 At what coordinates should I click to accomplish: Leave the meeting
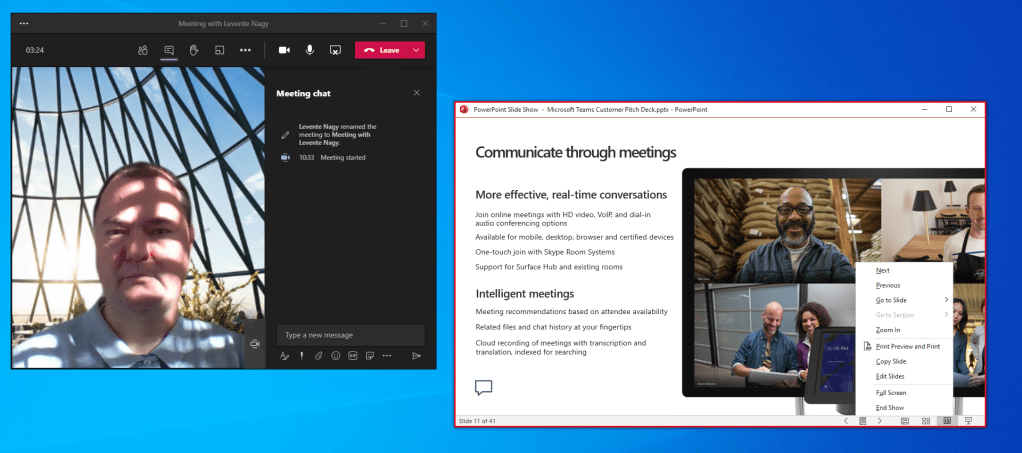point(381,50)
